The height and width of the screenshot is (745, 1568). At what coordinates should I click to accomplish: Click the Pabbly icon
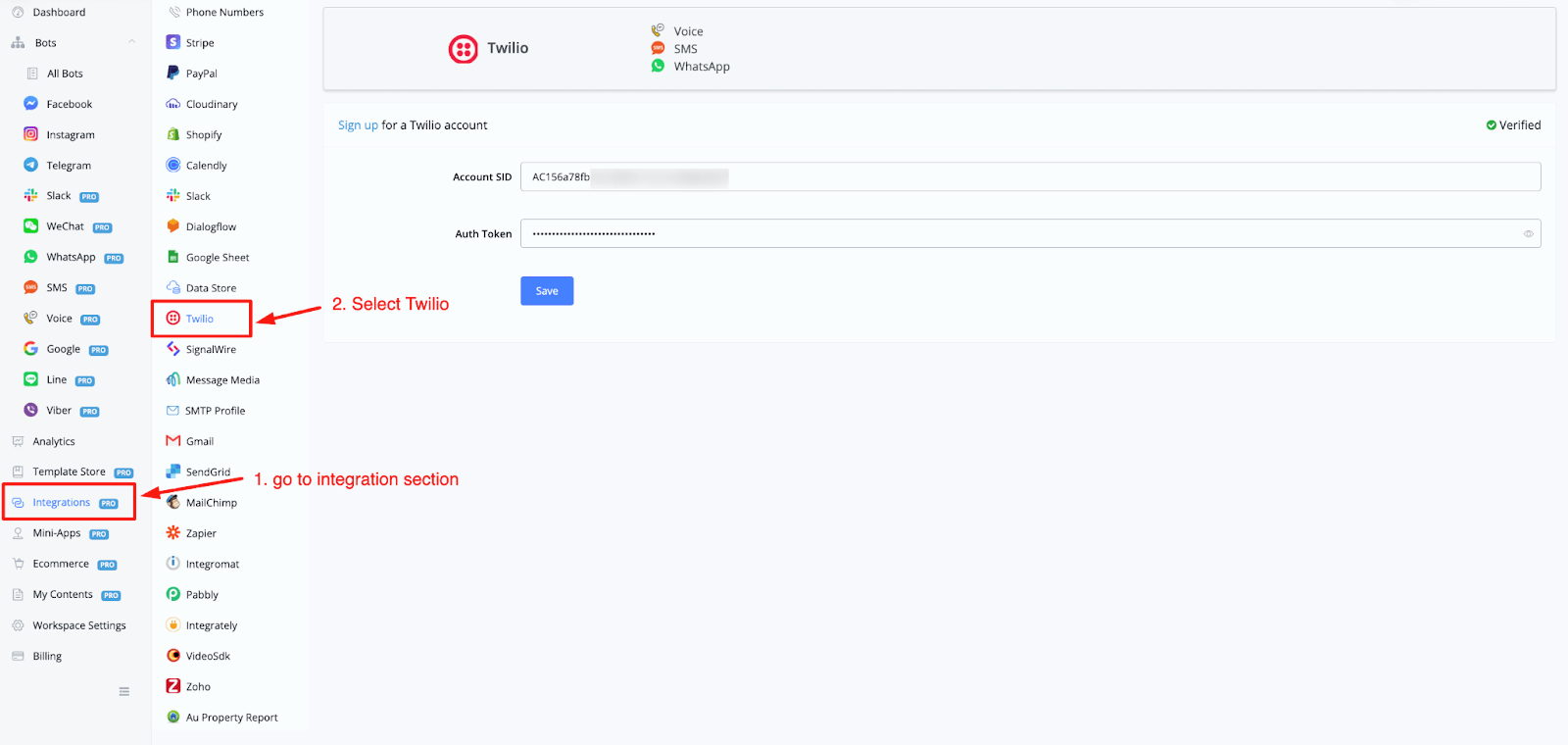(173, 594)
